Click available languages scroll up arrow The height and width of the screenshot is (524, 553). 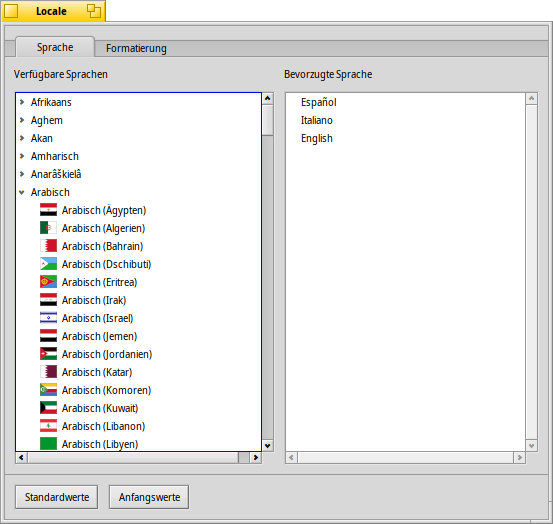click(268, 98)
